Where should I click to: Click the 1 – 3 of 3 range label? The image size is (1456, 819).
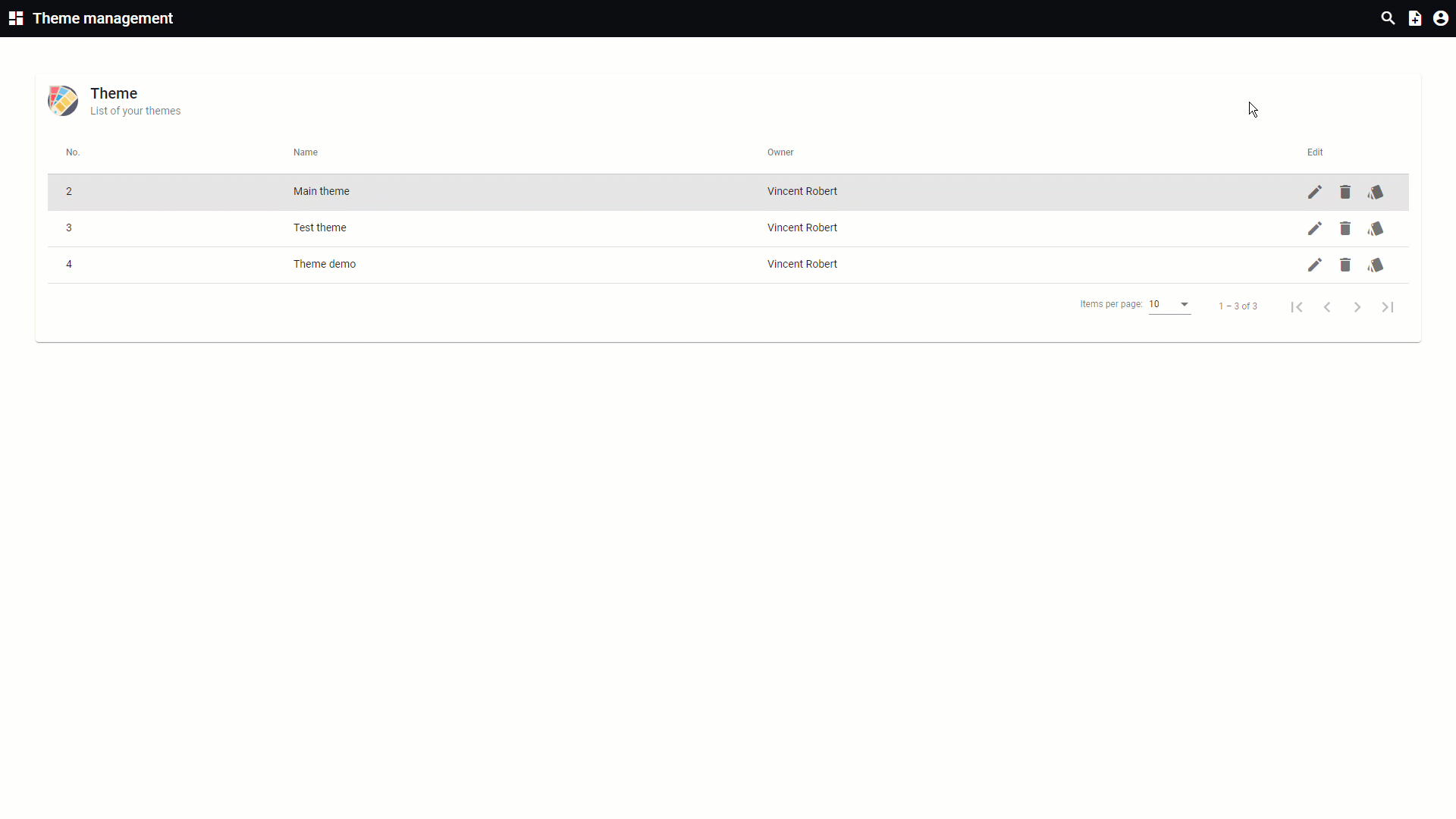coord(1238,306)
